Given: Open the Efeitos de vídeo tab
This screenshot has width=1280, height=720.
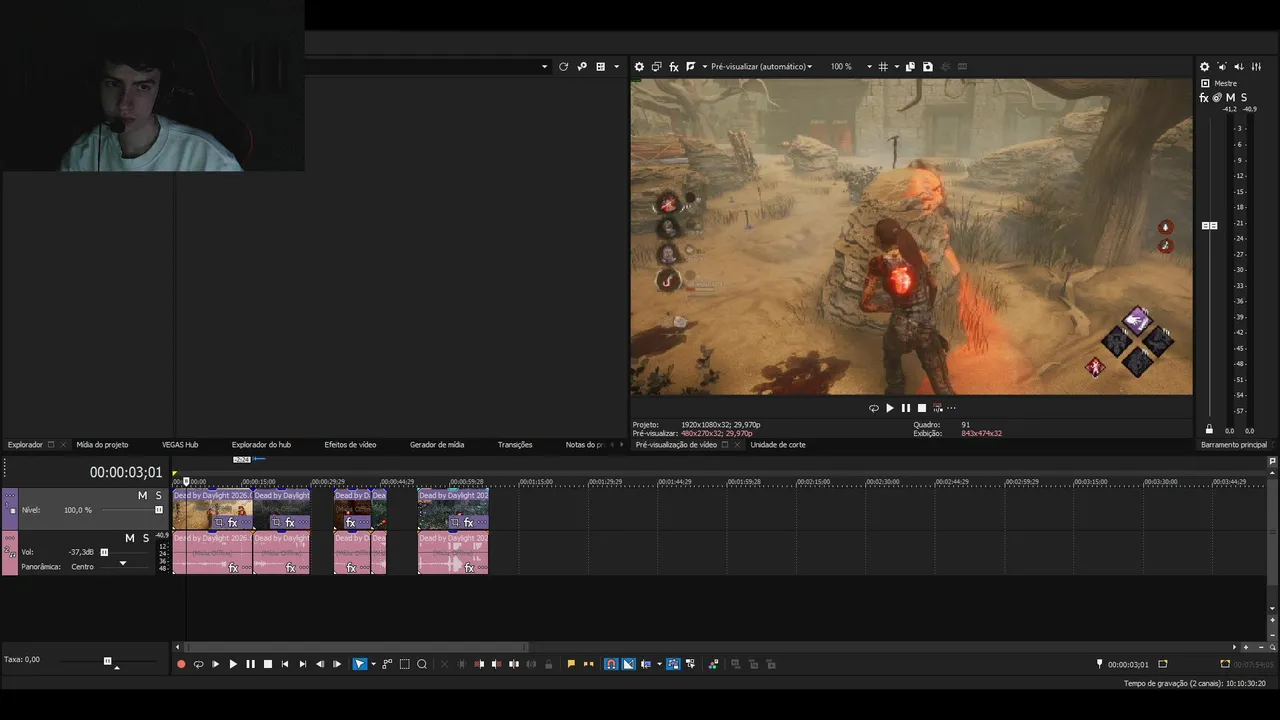Looking at the screenshot, I should coord(350,445).
